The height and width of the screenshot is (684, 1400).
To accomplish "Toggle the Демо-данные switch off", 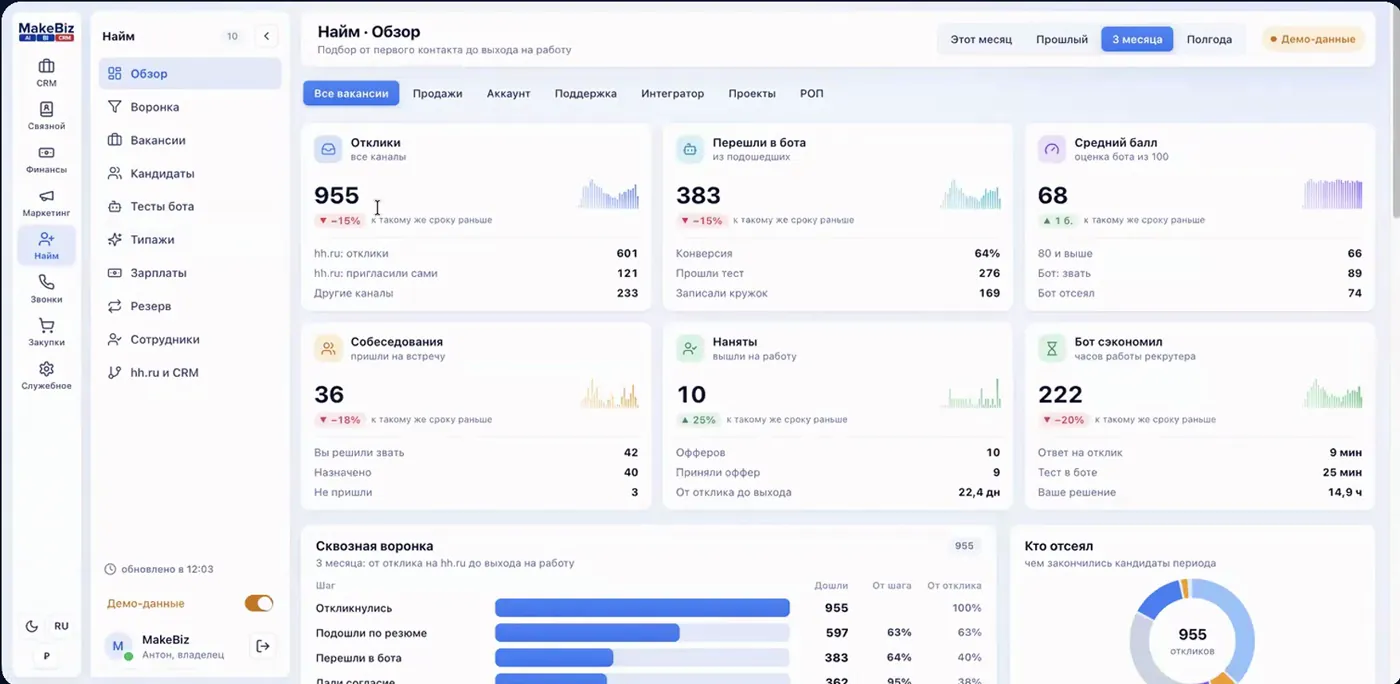I will [259, 603].
